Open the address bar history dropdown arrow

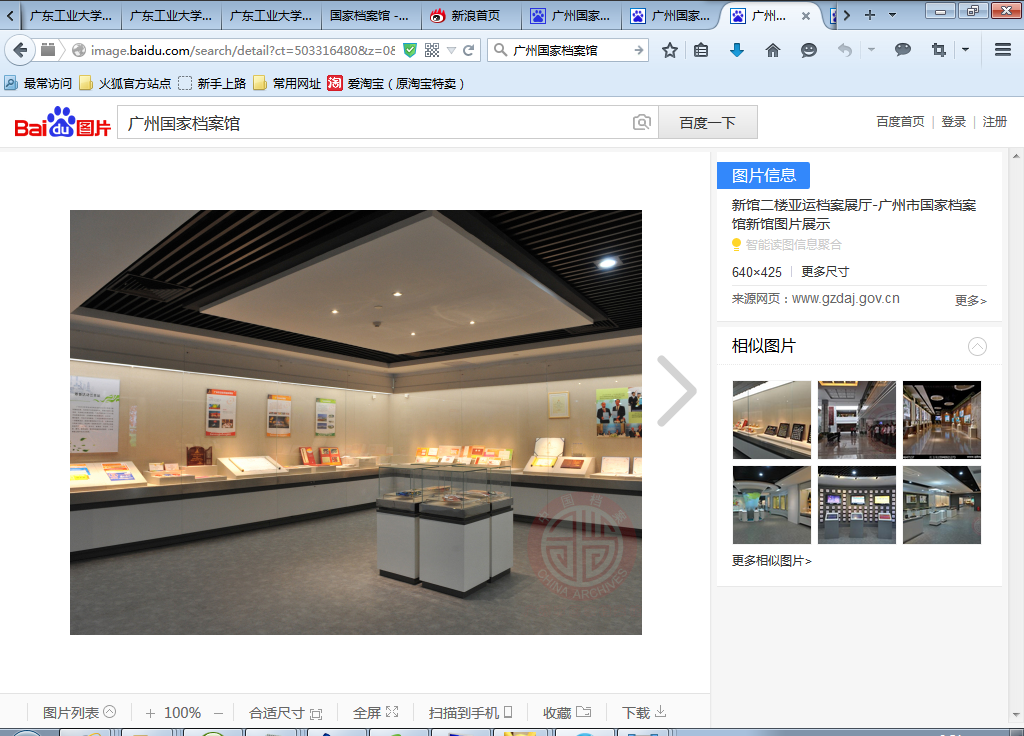(451, 50)
